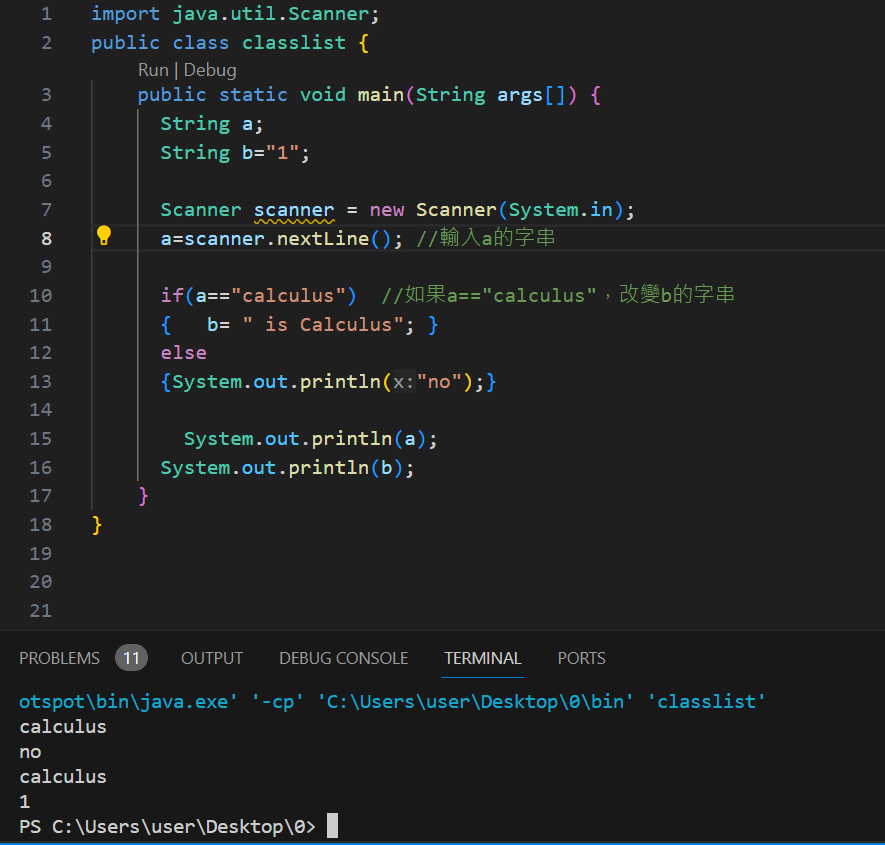The width and height of the screenshot is (885, 845).
Task: Open the OUTPUT panel tab
Action: [212, 658]
